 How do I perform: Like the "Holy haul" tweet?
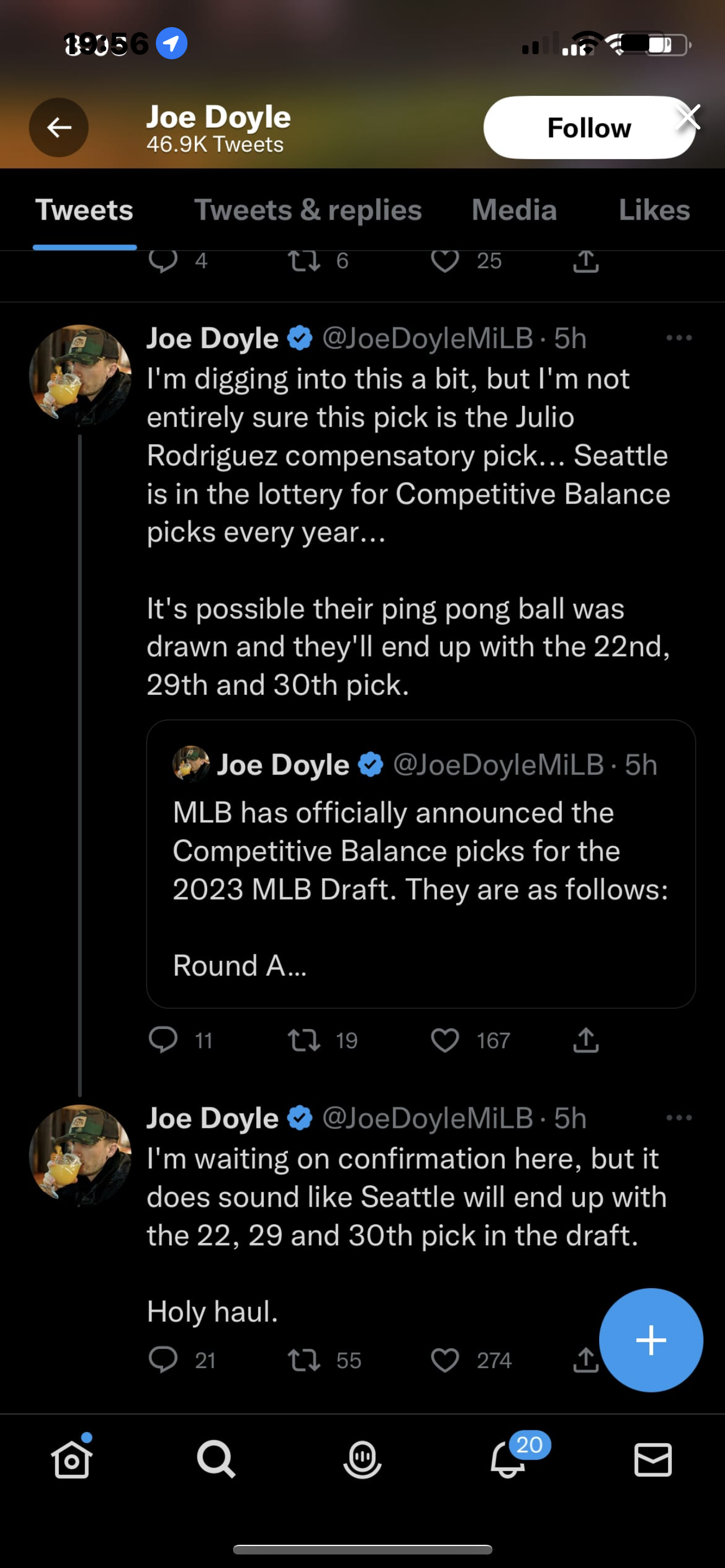(x=445, y=1360)
